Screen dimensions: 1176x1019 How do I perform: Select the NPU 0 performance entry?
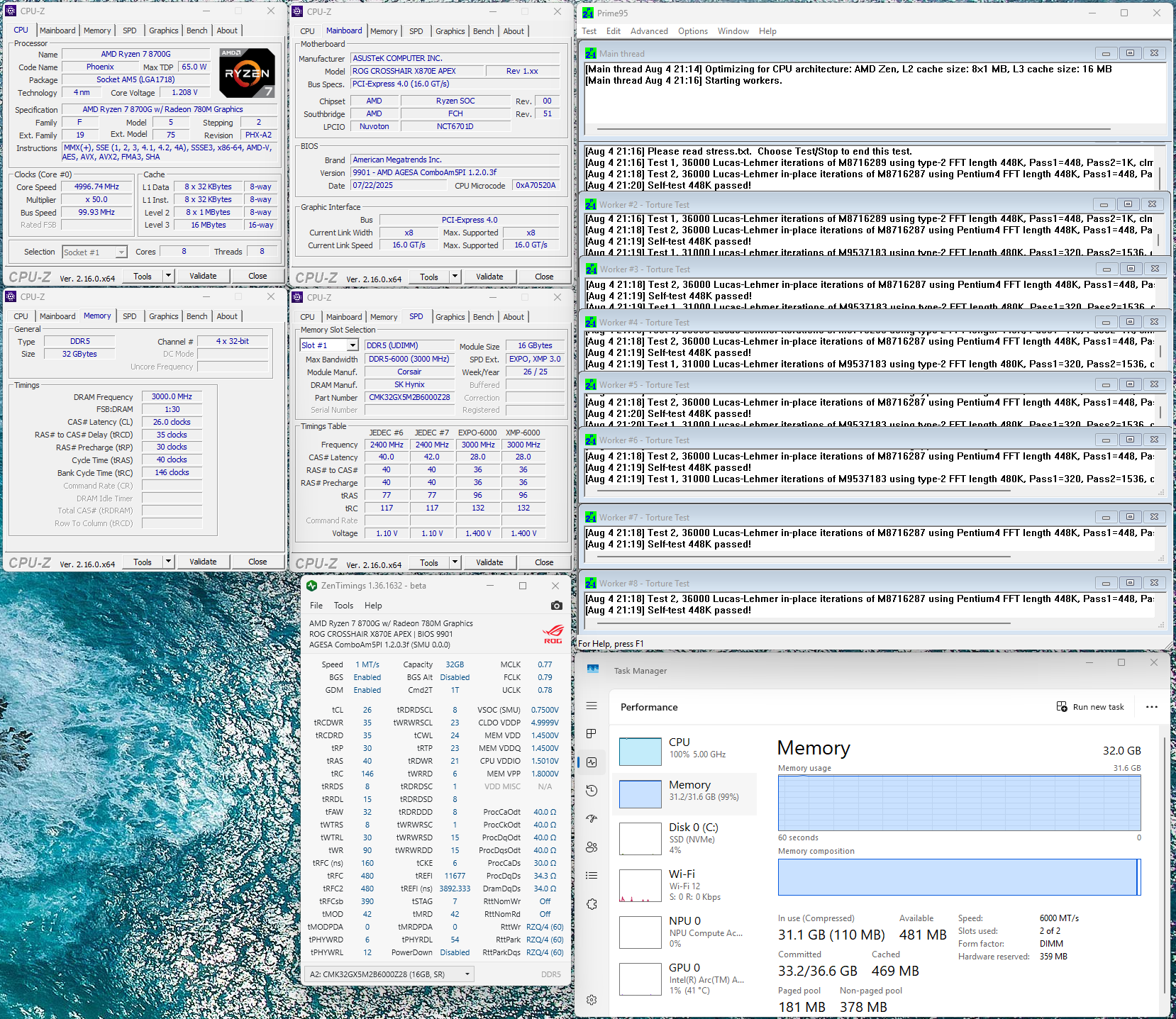685,932
